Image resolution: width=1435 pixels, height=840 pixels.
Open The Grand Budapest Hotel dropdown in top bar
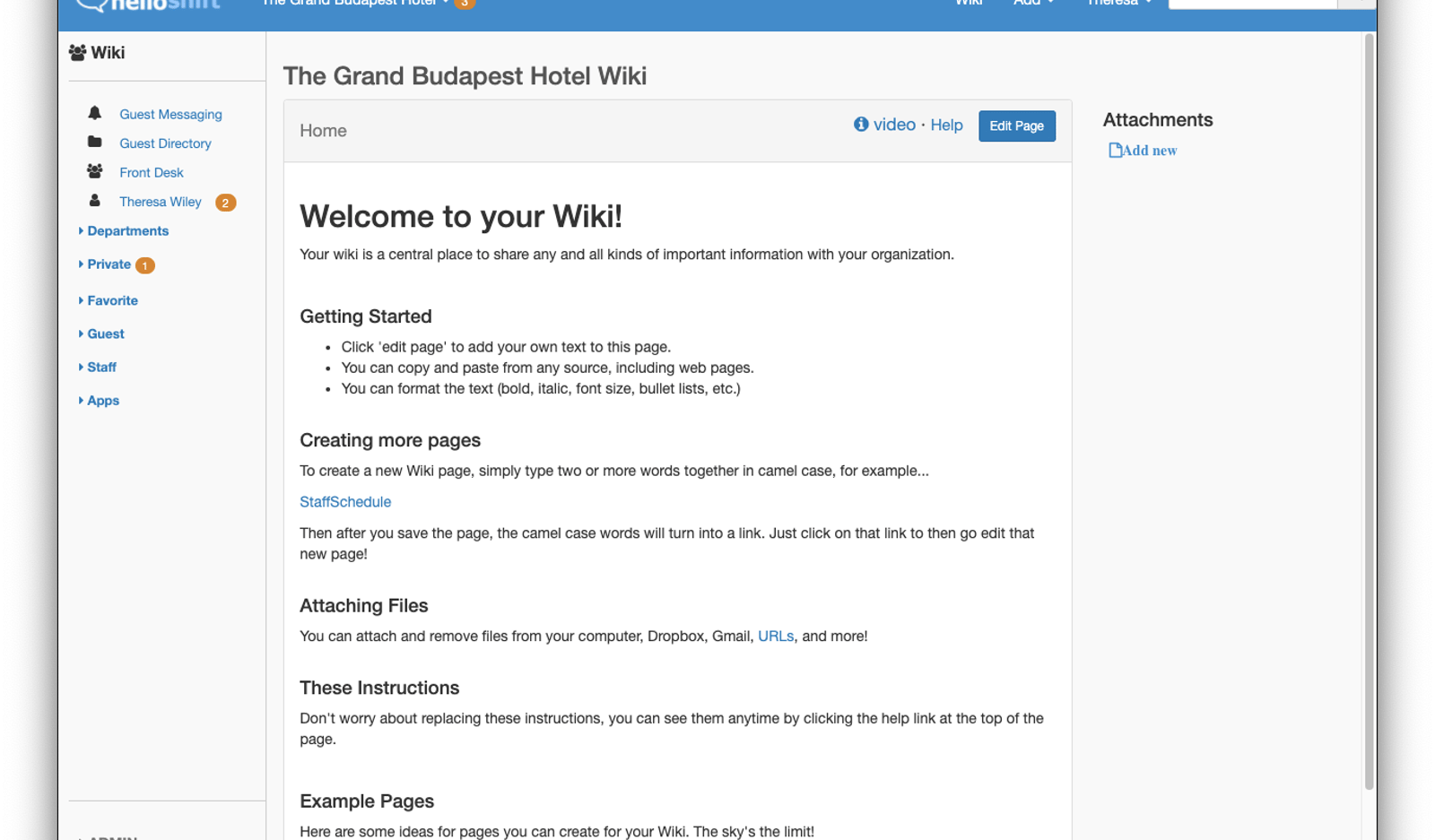point(355,3)
